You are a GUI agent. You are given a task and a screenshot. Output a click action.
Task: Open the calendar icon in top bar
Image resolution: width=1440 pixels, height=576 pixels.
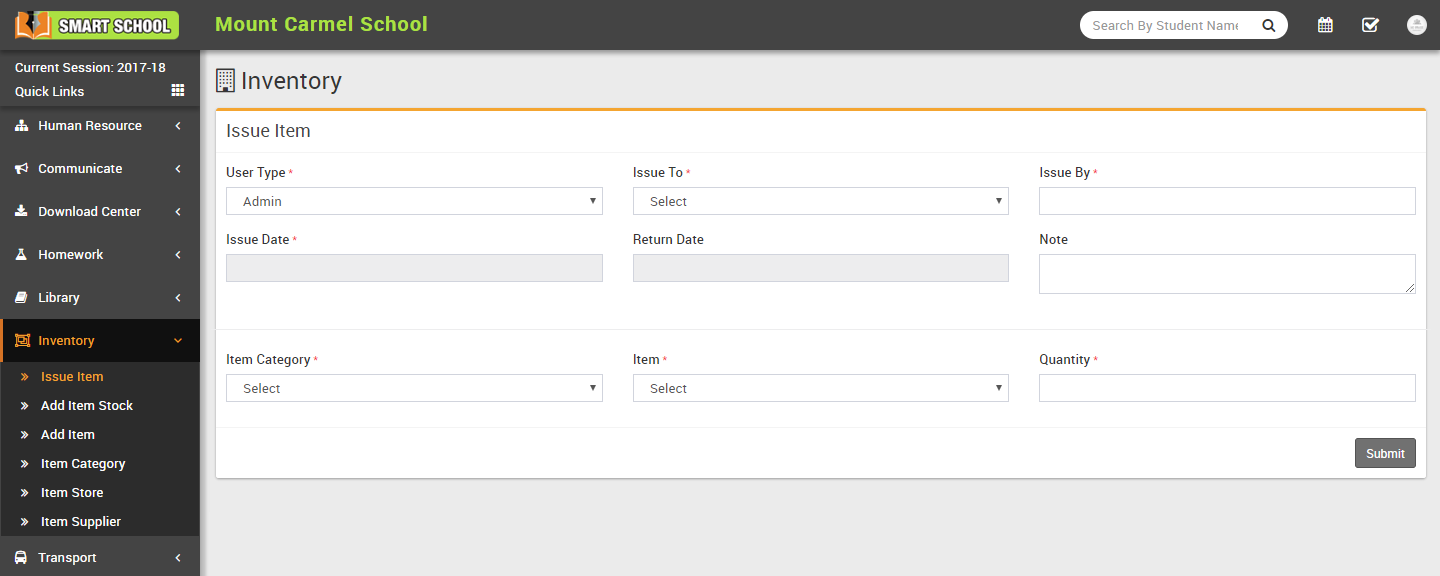(x=1325, y=25)
